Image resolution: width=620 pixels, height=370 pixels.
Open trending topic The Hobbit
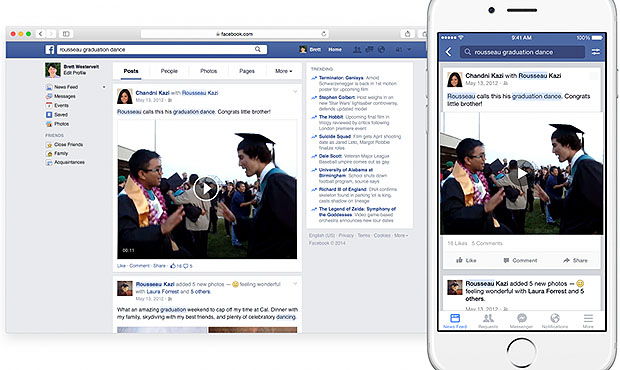click(x=331, y=117)
